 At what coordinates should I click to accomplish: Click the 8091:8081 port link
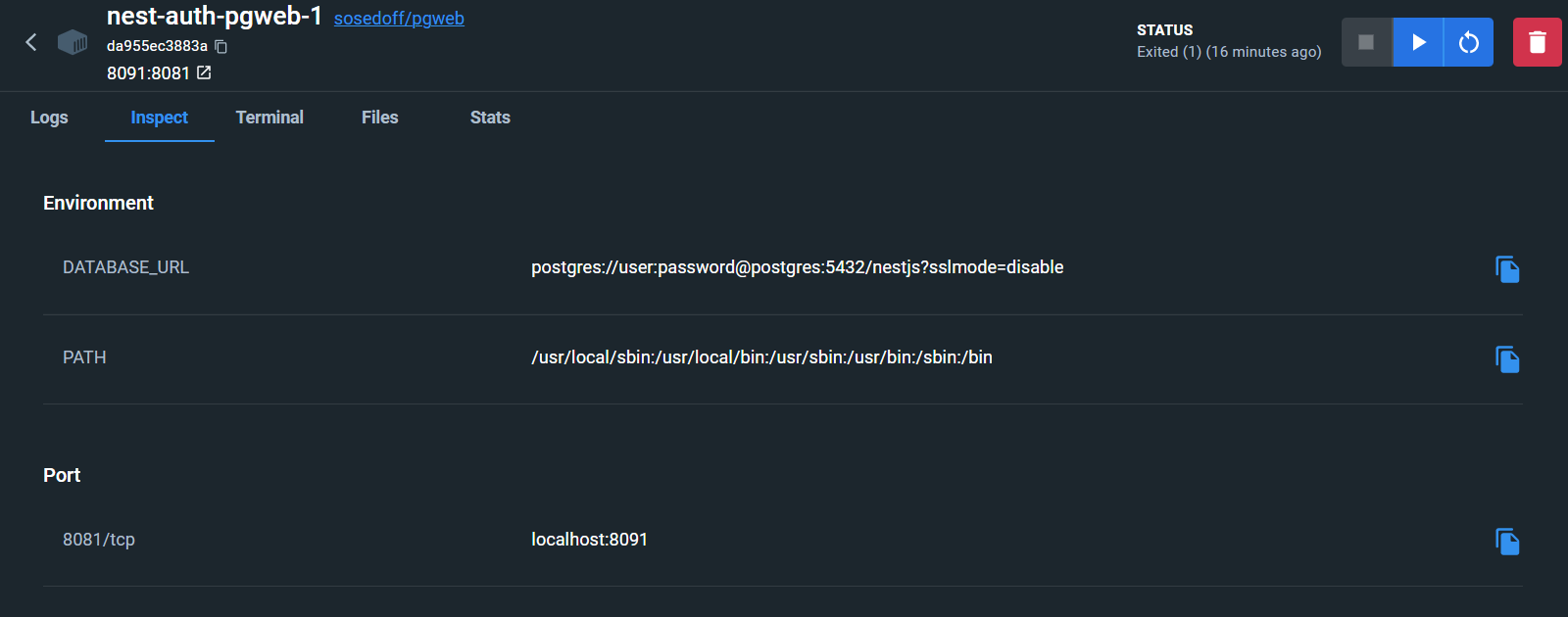(148, 73)
